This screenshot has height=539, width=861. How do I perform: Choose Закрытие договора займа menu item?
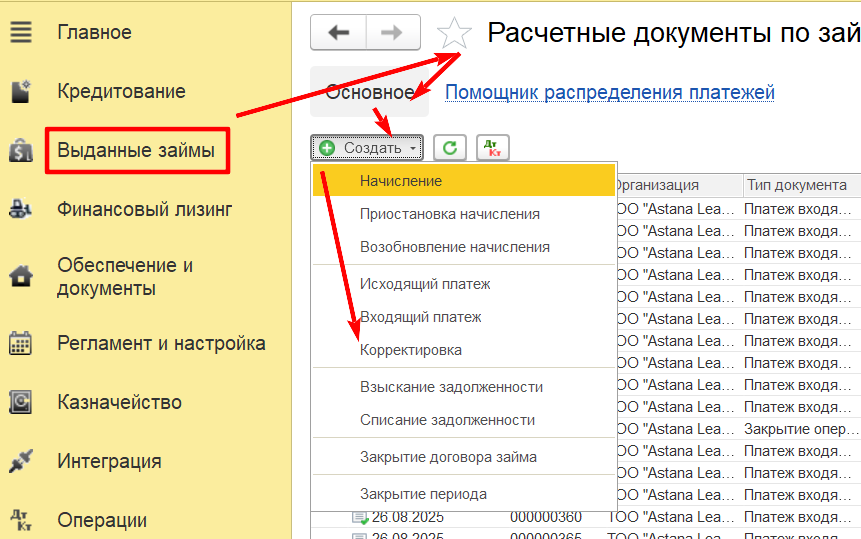click(x=464, y=457)
